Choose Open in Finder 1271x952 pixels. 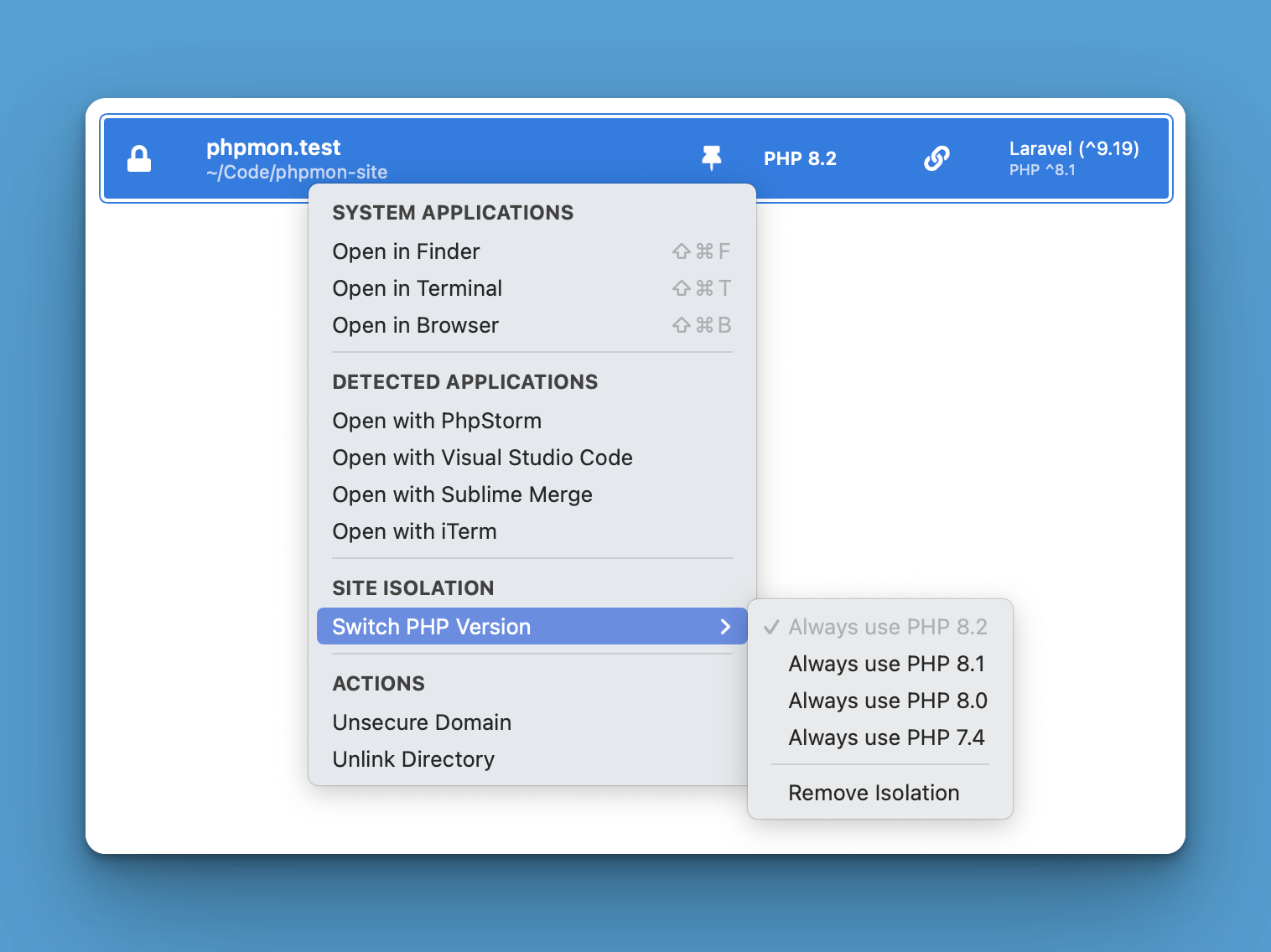point(532,251)
